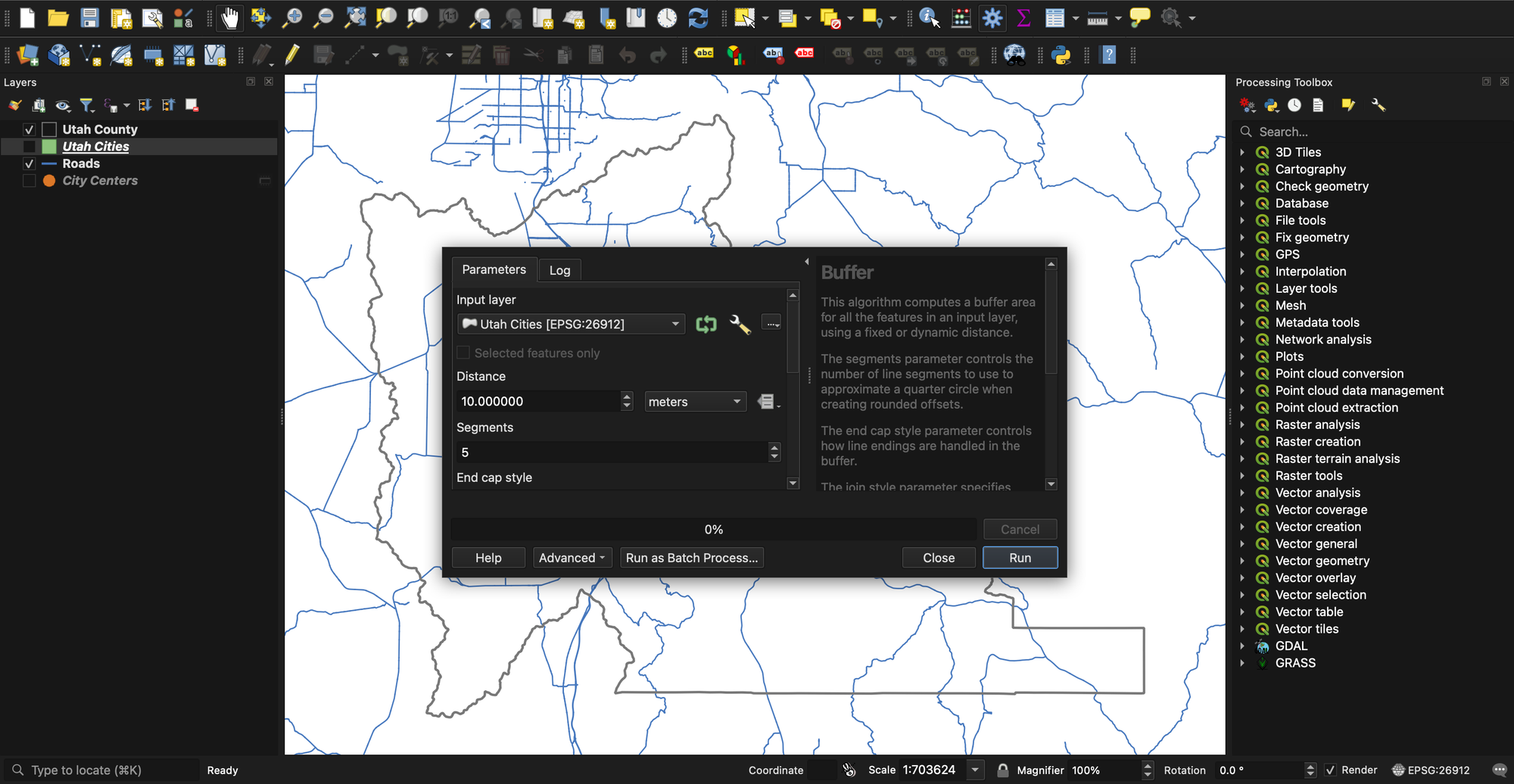Toggle the Render checkbox in status bar
Image resolution: width=1514 pixels, height=784 pixels.
1330,770
